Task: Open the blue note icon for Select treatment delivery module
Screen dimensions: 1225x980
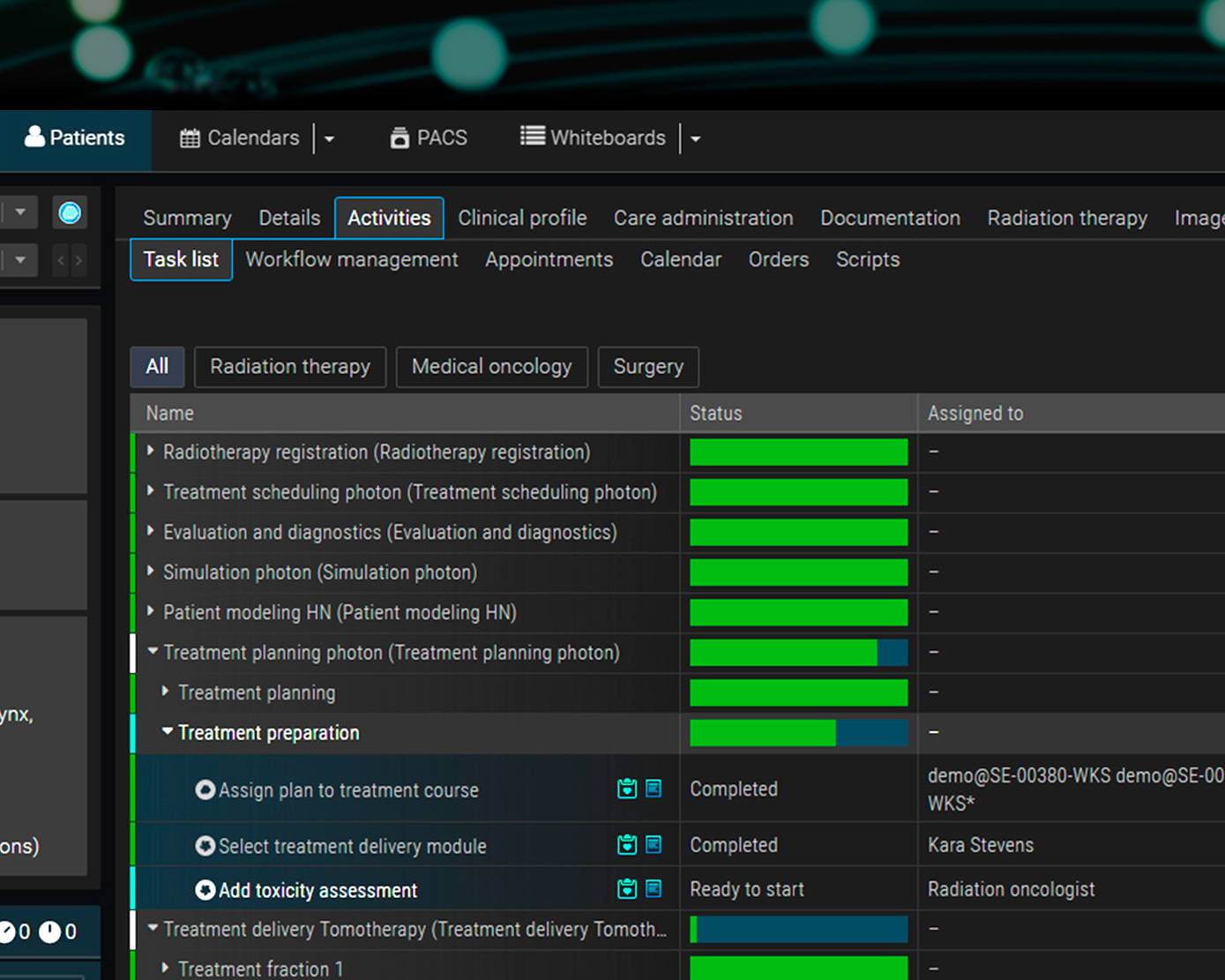Action: pyautogui.click(x=654, y=845)
